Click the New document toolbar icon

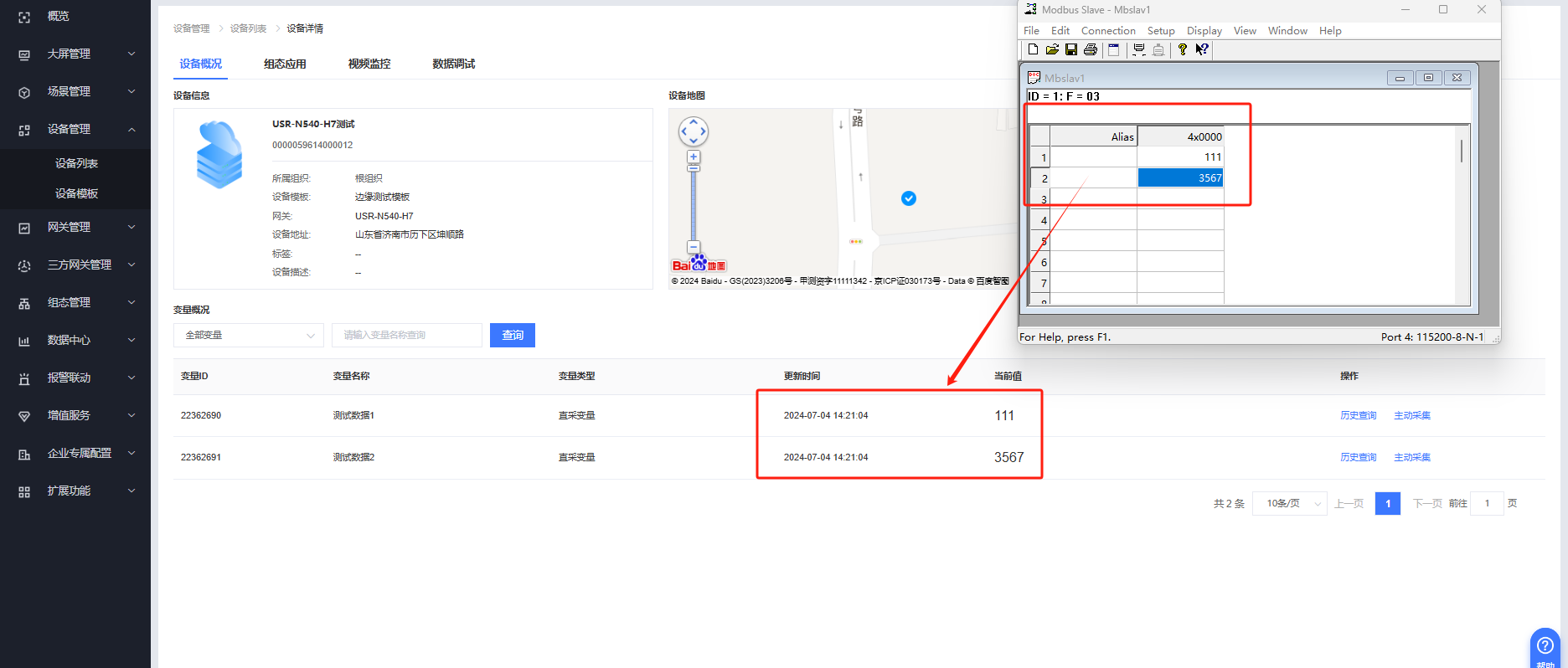point(1033,49)
